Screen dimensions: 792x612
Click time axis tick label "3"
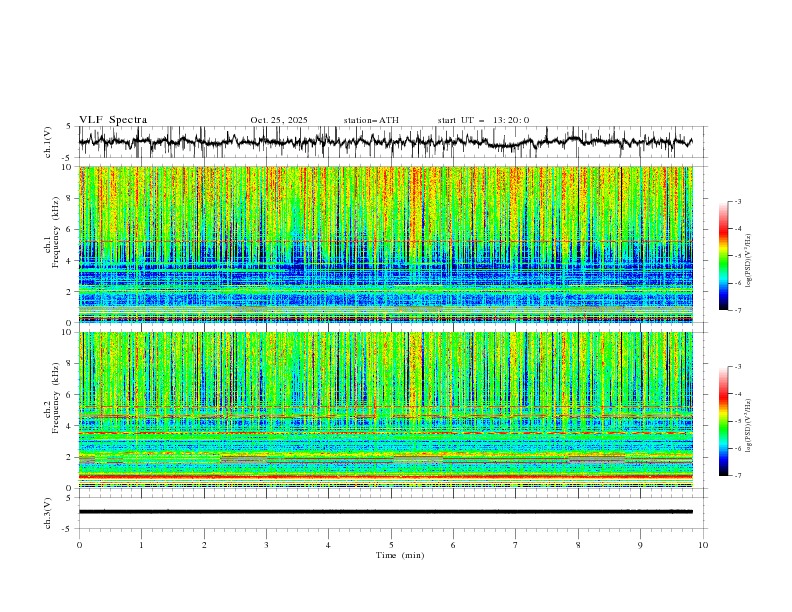pos(266,545)
